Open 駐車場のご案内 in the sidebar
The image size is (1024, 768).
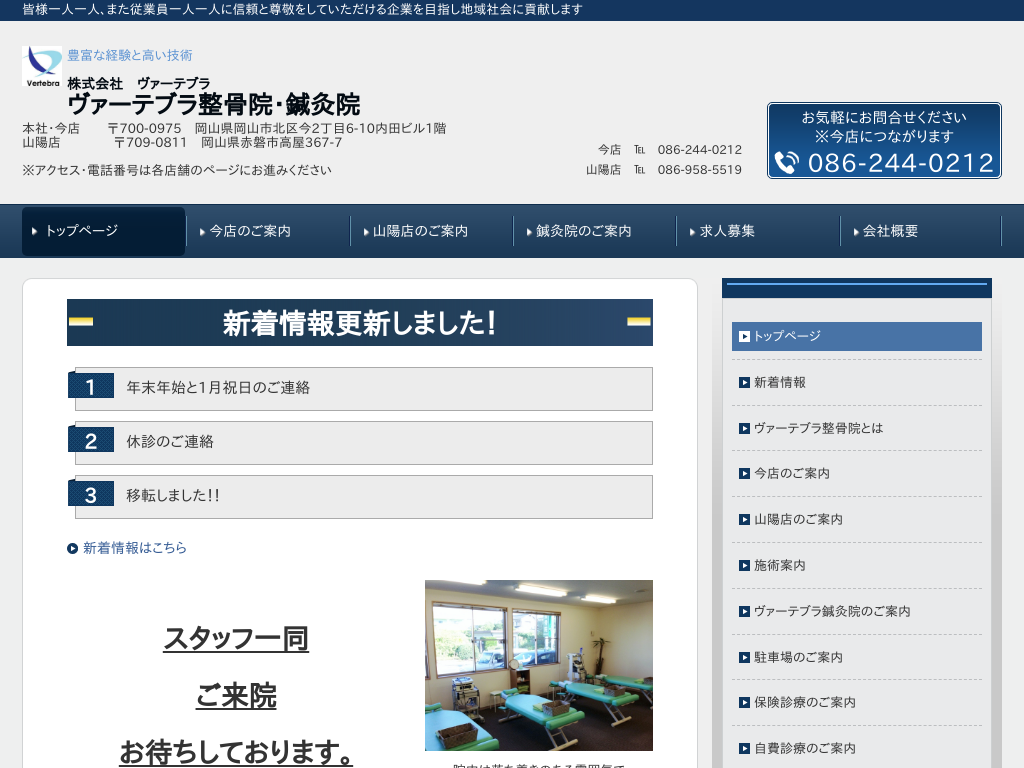click(x=797, y=657)
